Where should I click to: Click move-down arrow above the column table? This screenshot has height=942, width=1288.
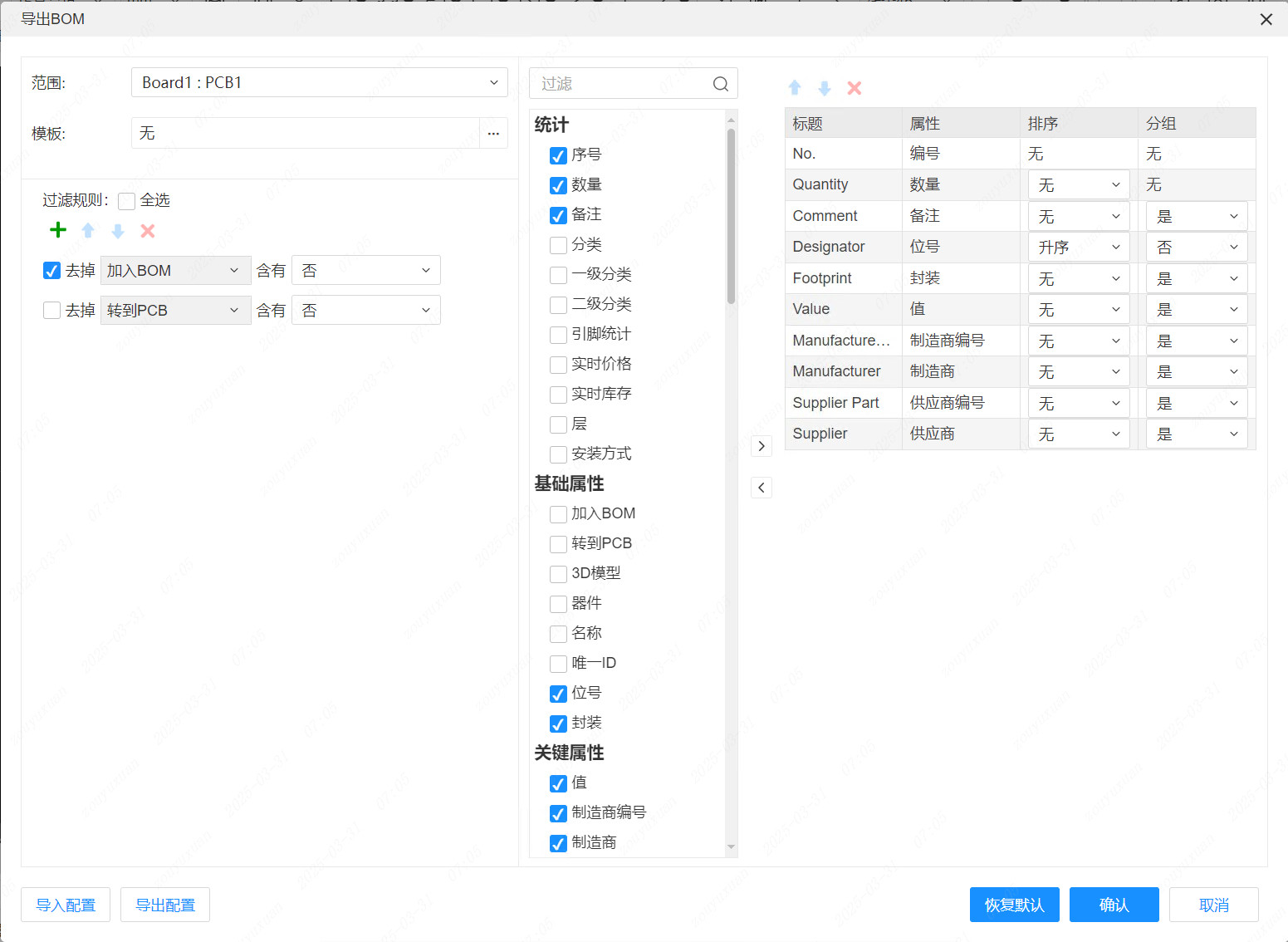(825, 88)
